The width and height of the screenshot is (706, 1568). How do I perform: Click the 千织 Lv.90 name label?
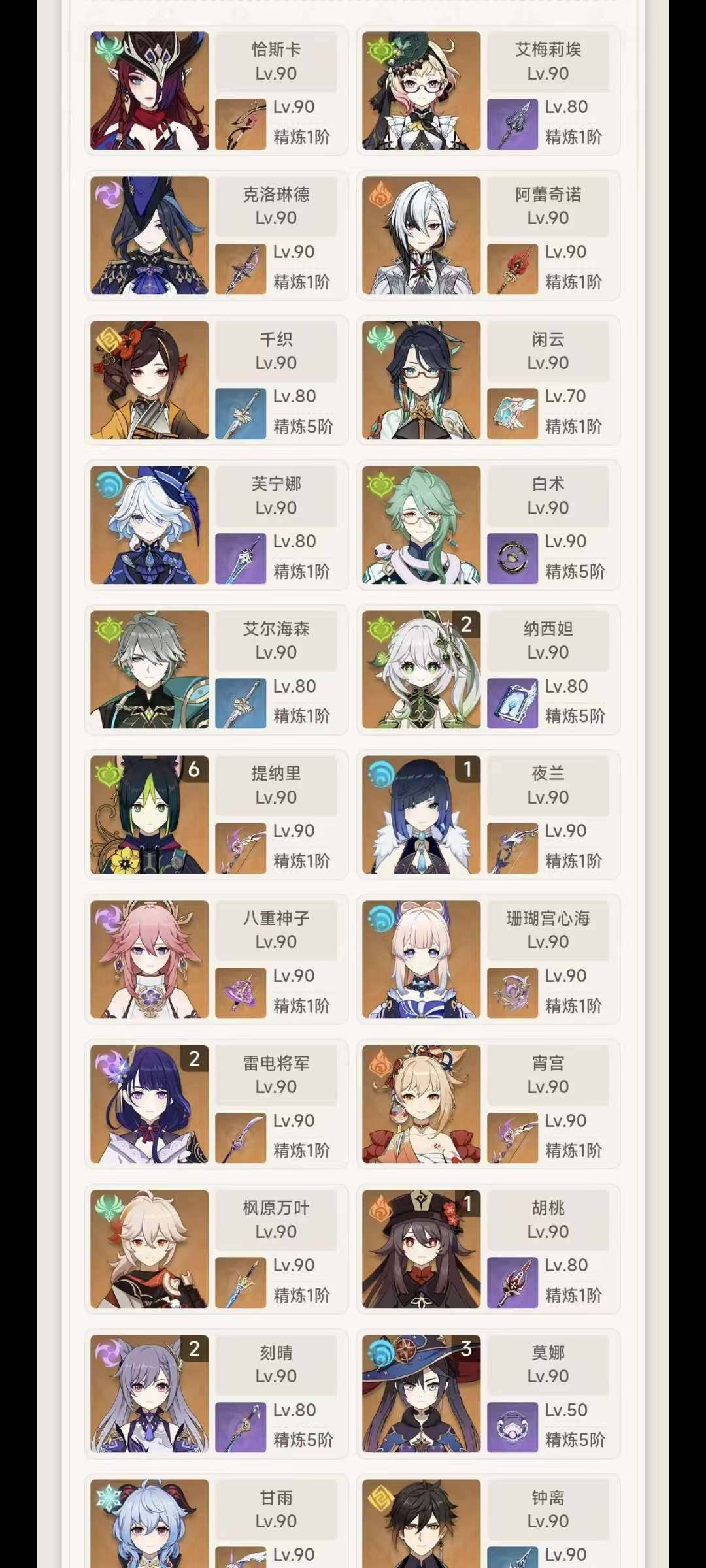tap(276, 351)
